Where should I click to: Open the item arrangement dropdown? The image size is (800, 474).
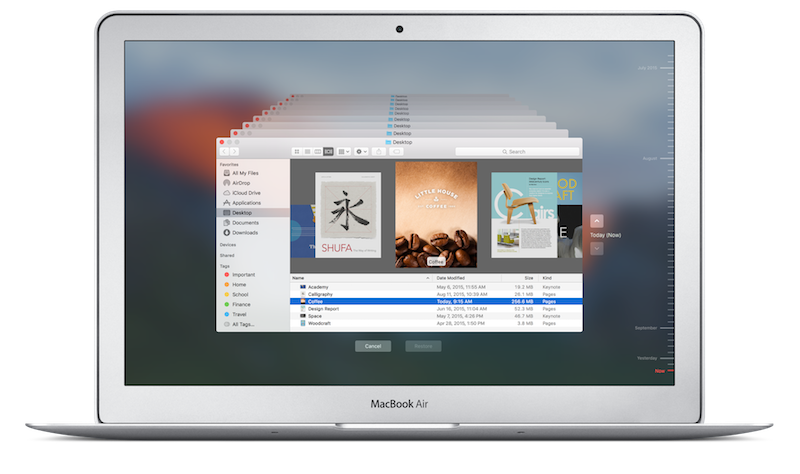pos(343,152)
